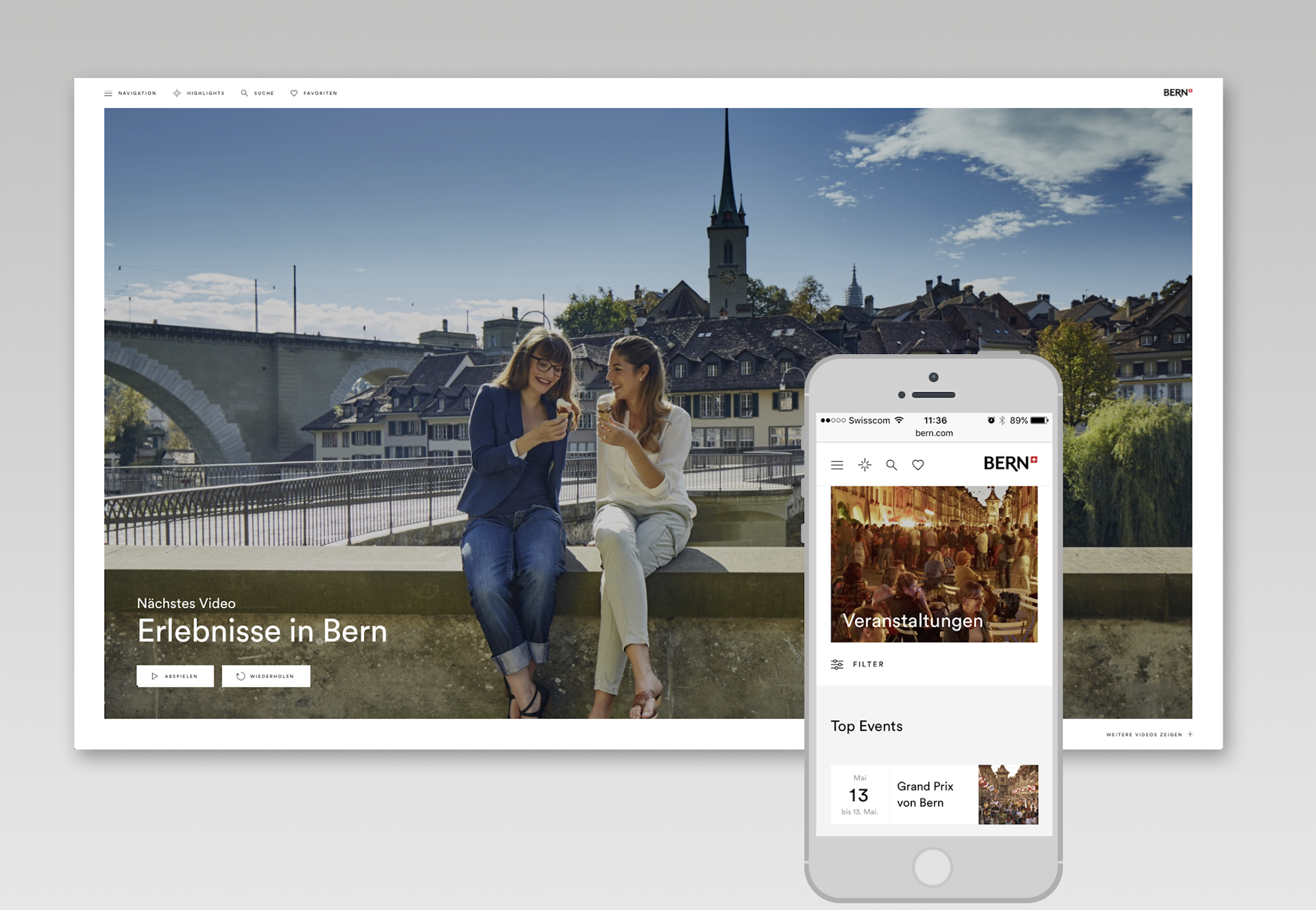
Task: Click the Abspielen play button
Action: pyautogui.click(x=175, y=676)
